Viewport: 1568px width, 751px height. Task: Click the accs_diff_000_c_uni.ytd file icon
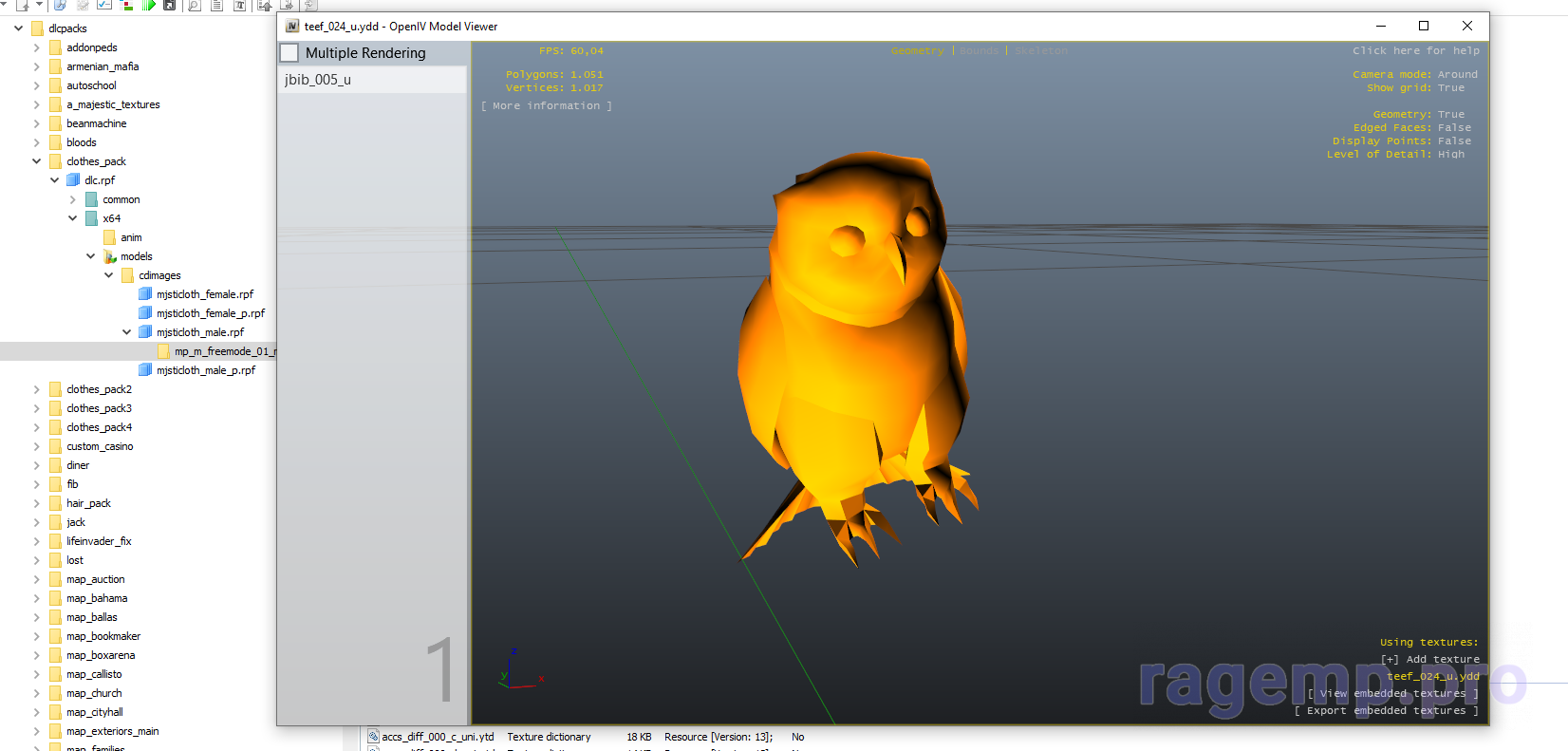[x=373, y=737]
